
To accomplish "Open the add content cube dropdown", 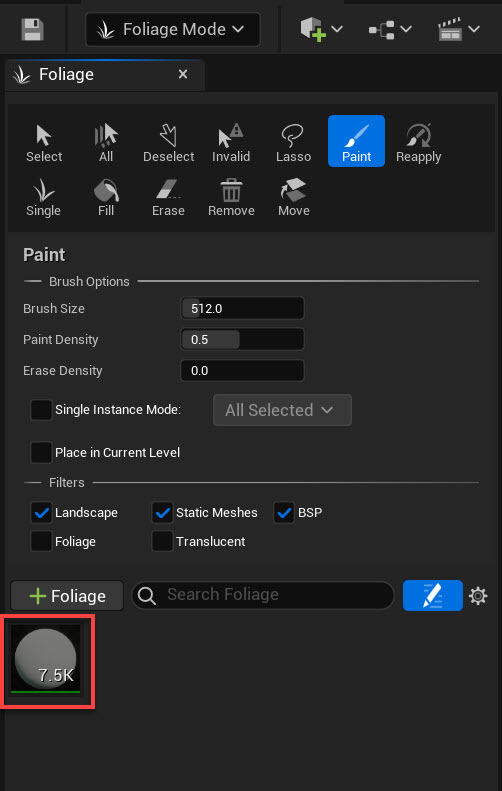I will [x=322, y=29].
